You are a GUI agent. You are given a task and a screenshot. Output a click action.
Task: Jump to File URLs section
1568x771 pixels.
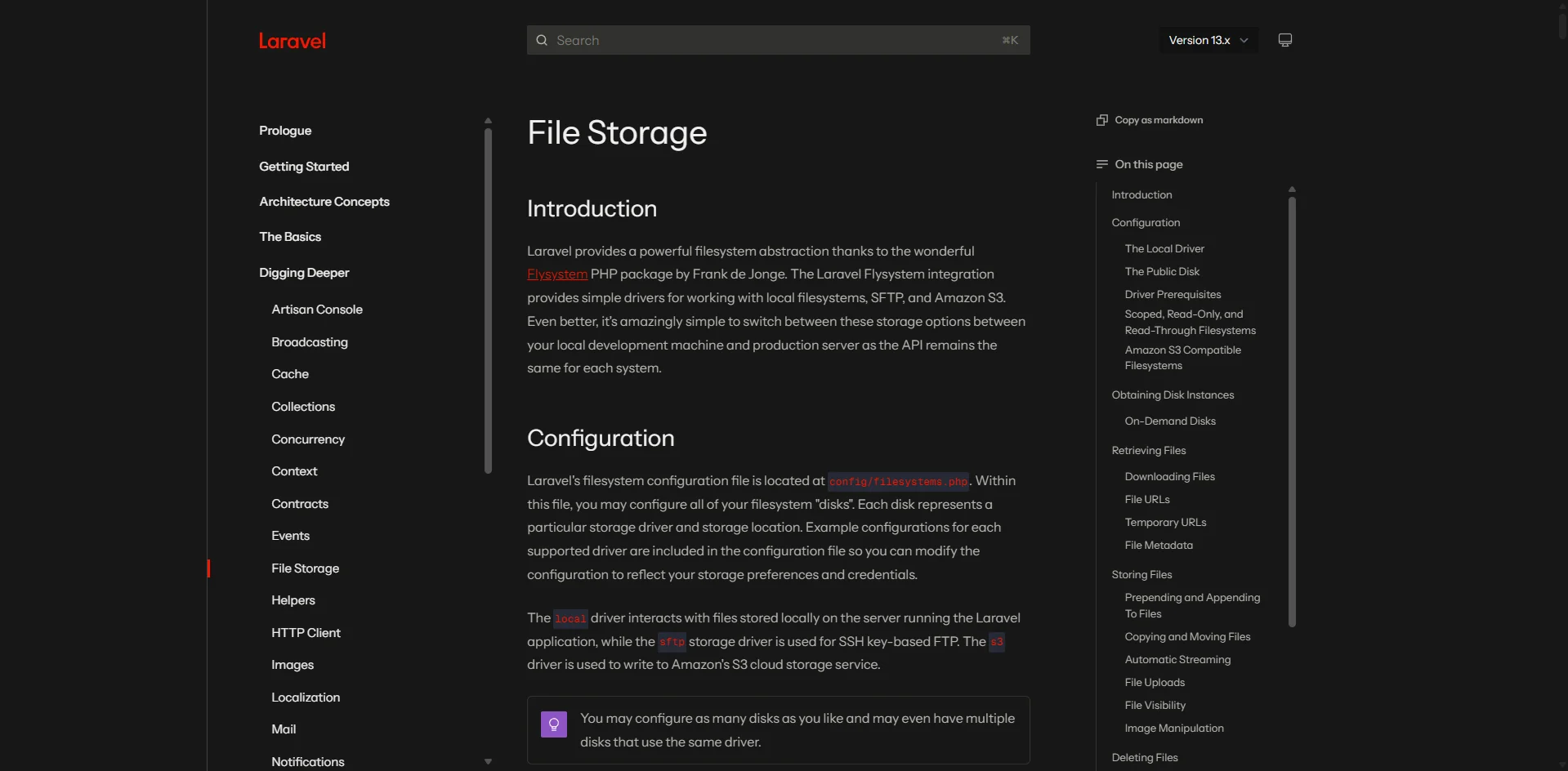[x=1147, y=500]
